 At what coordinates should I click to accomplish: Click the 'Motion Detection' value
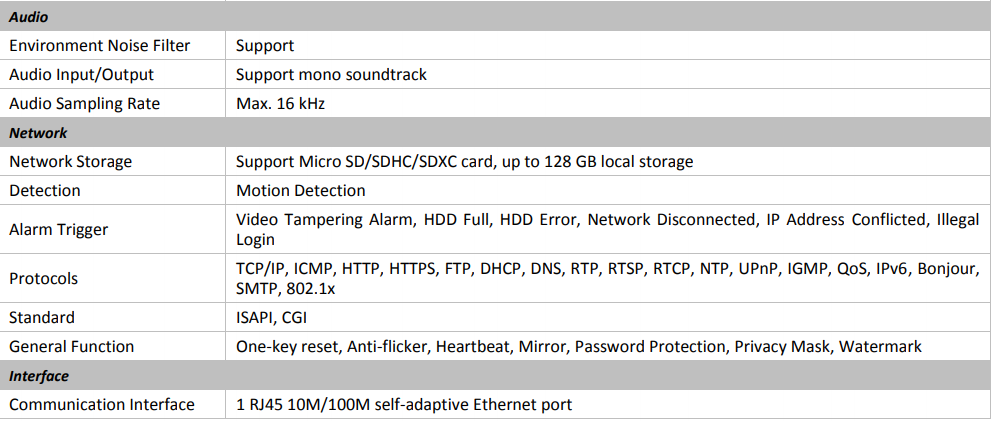click(x=300, y=190)
